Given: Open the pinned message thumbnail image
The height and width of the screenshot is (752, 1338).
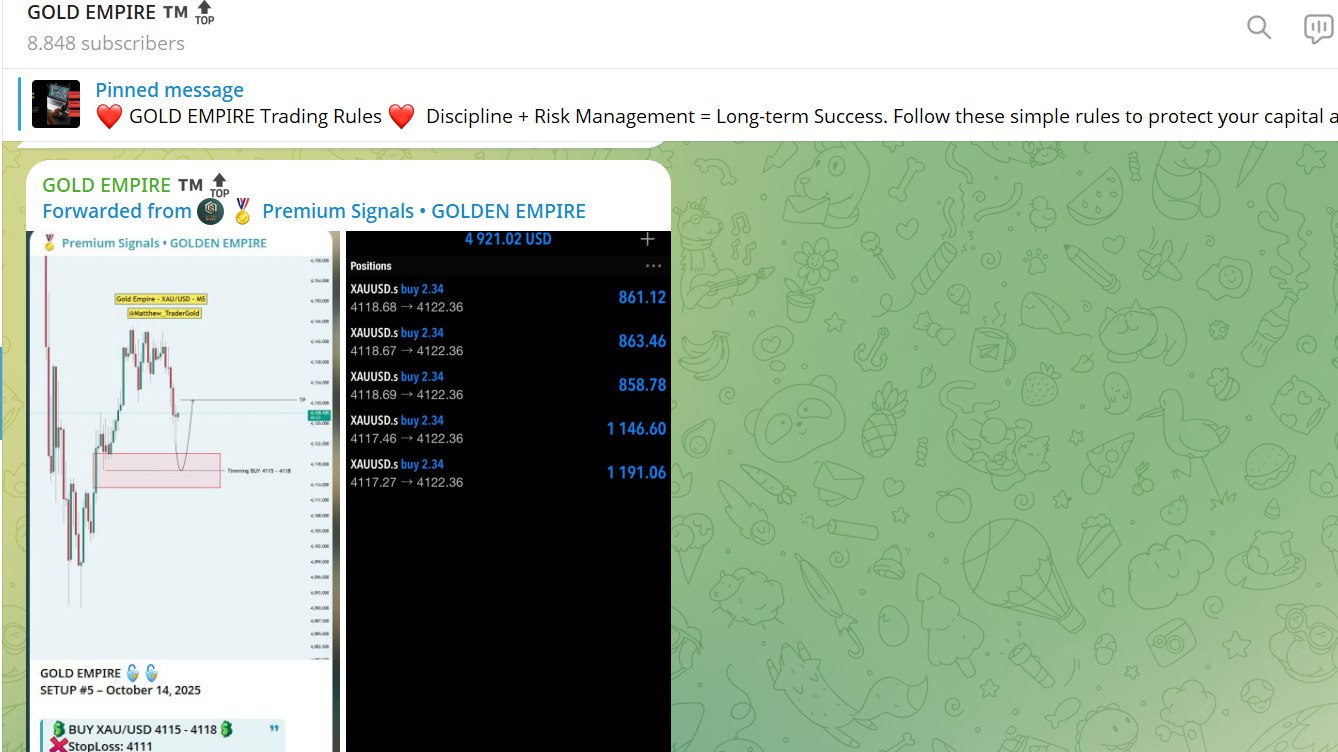Looking at the screenshot, I should tap(56, 104).
